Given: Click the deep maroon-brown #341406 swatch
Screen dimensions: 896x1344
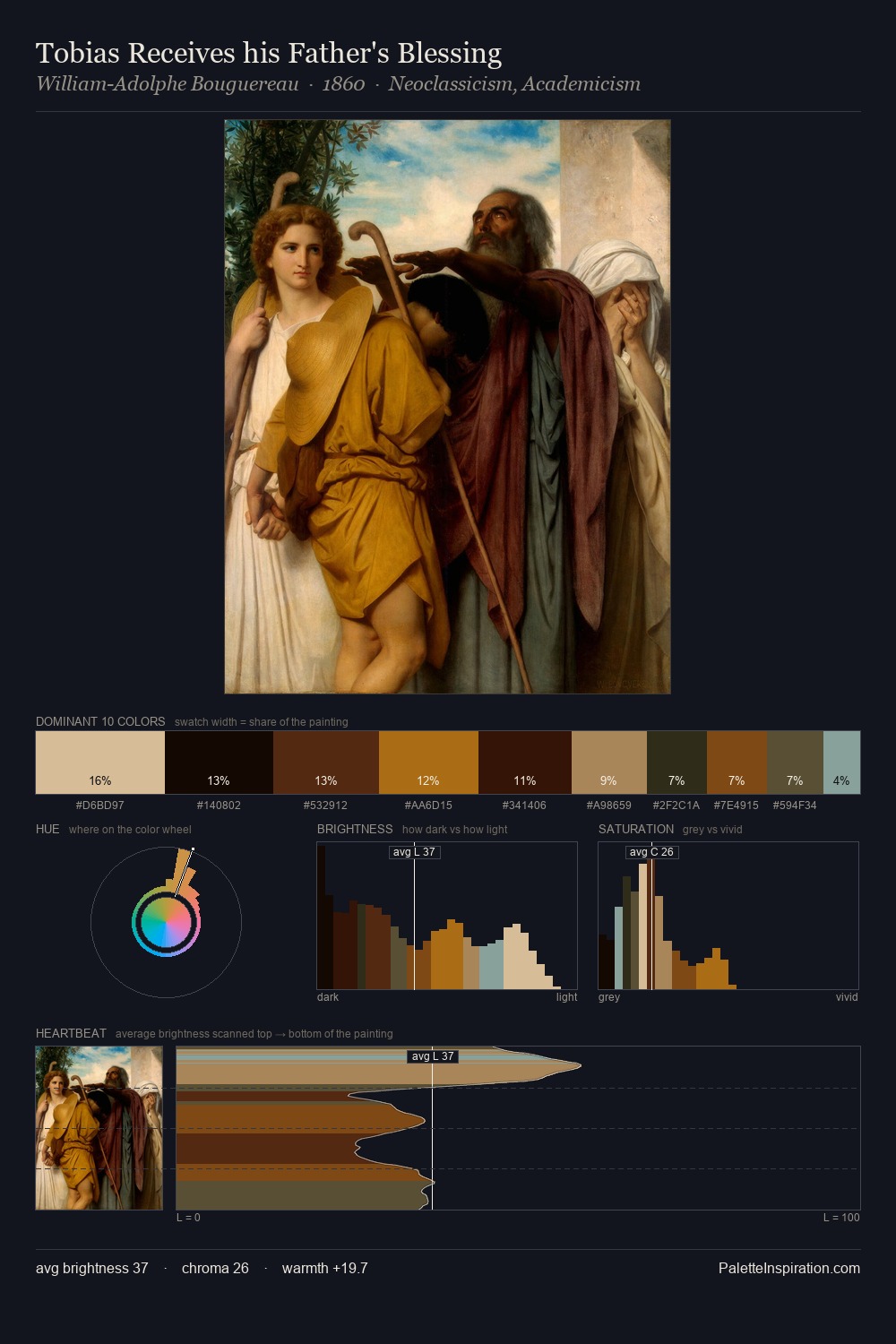Looking at the screenshot, I should (x=525, y=762).
